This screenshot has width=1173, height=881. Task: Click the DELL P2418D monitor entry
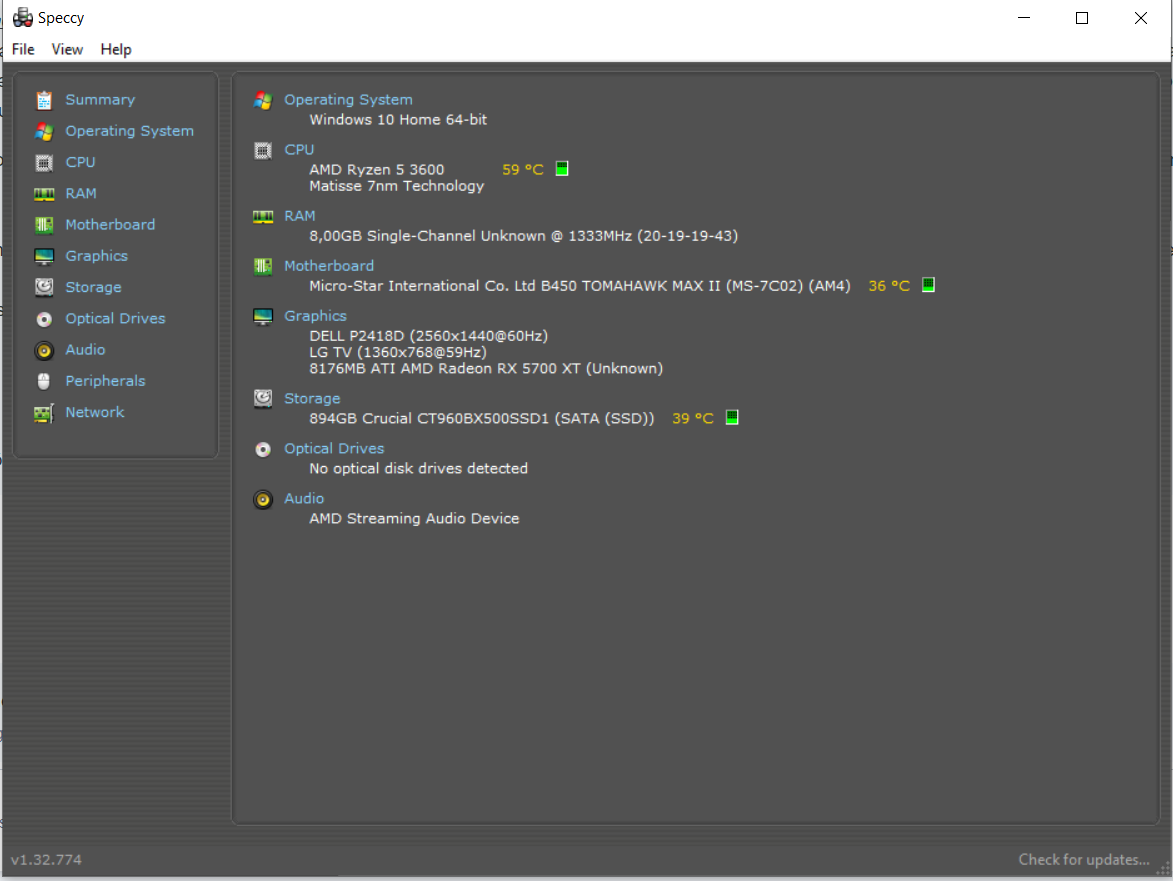tap(429, 336)
